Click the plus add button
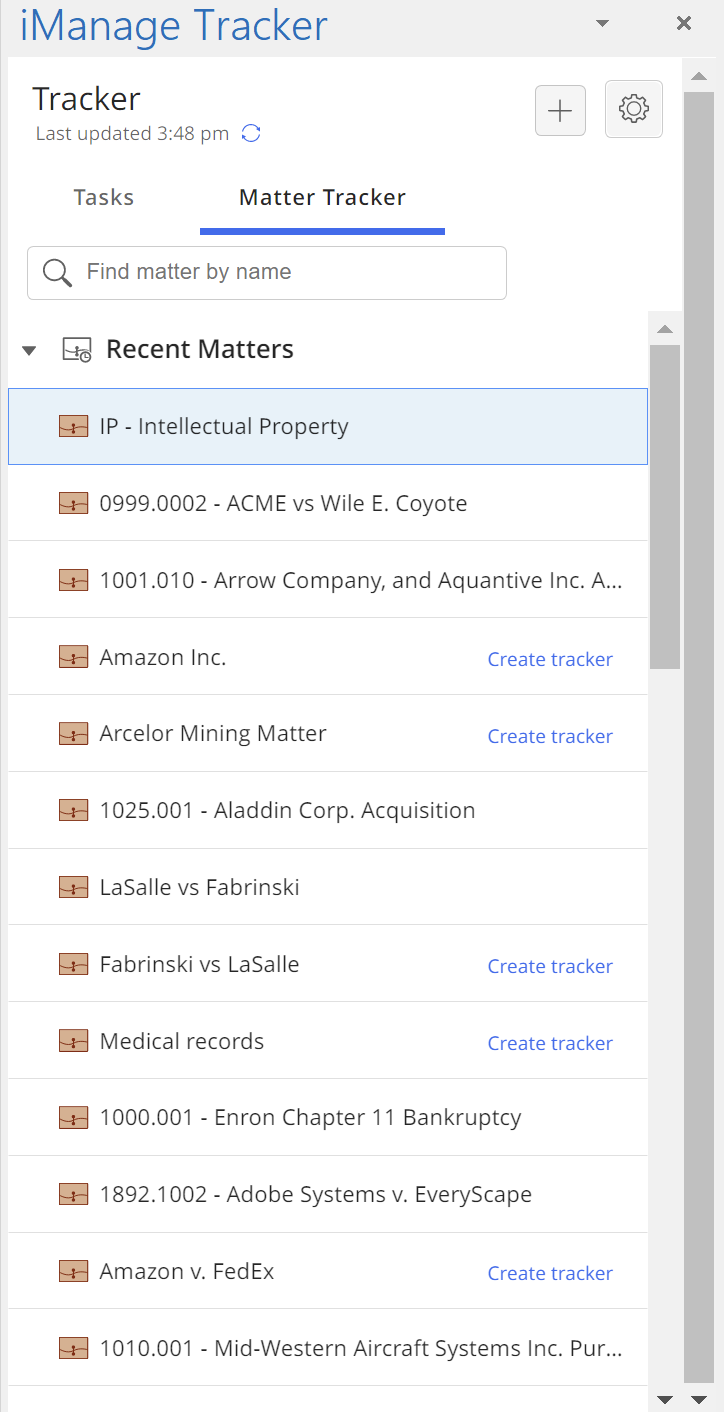Screen dimensions: 724x1412 (x=560, y=110)
